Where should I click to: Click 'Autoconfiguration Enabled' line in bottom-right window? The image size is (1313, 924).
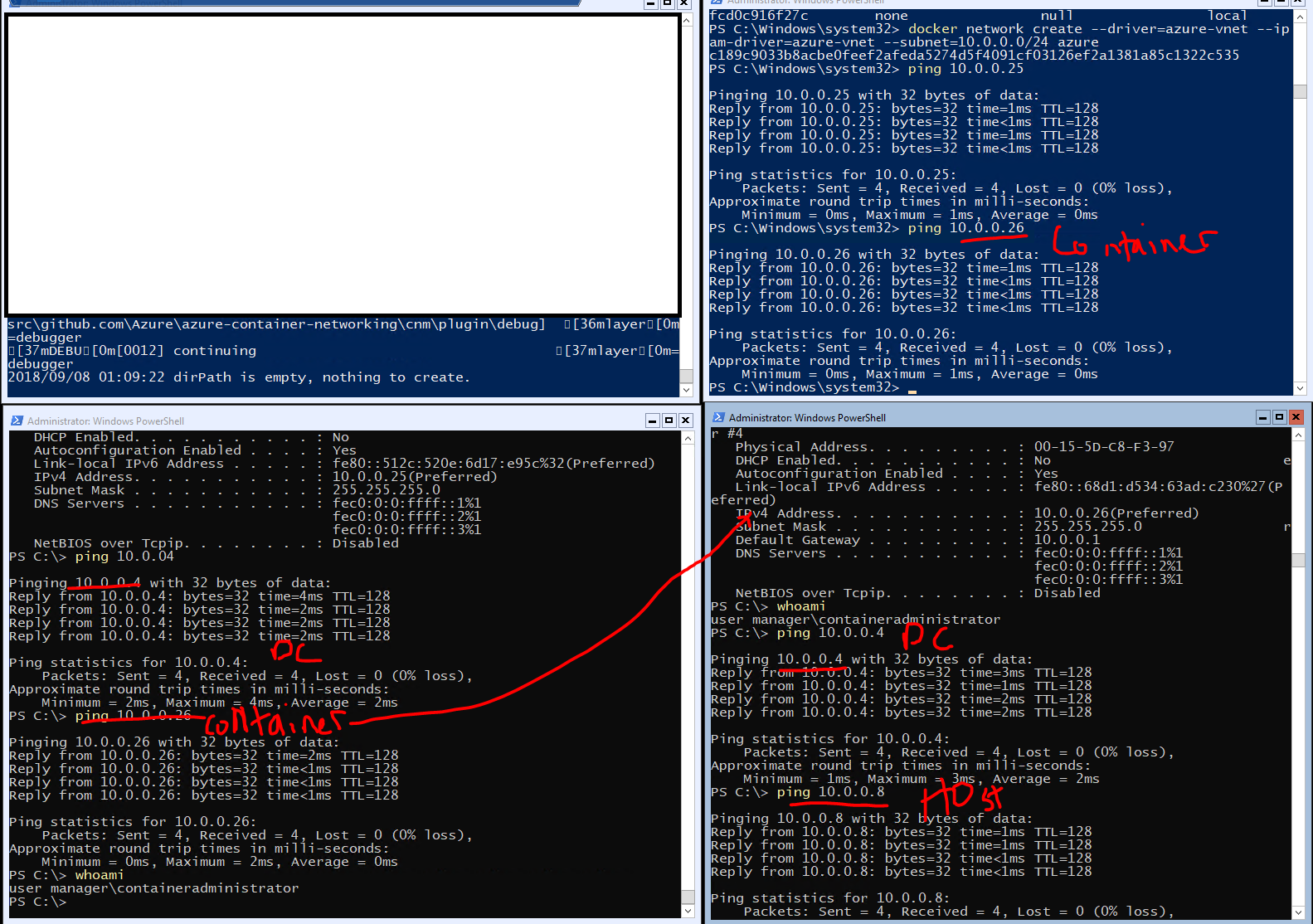pos(897,474)
